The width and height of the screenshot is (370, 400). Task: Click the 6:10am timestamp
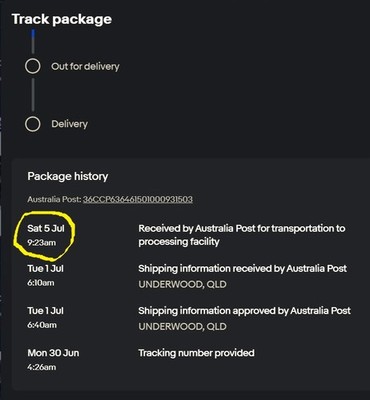click(41, 283)
